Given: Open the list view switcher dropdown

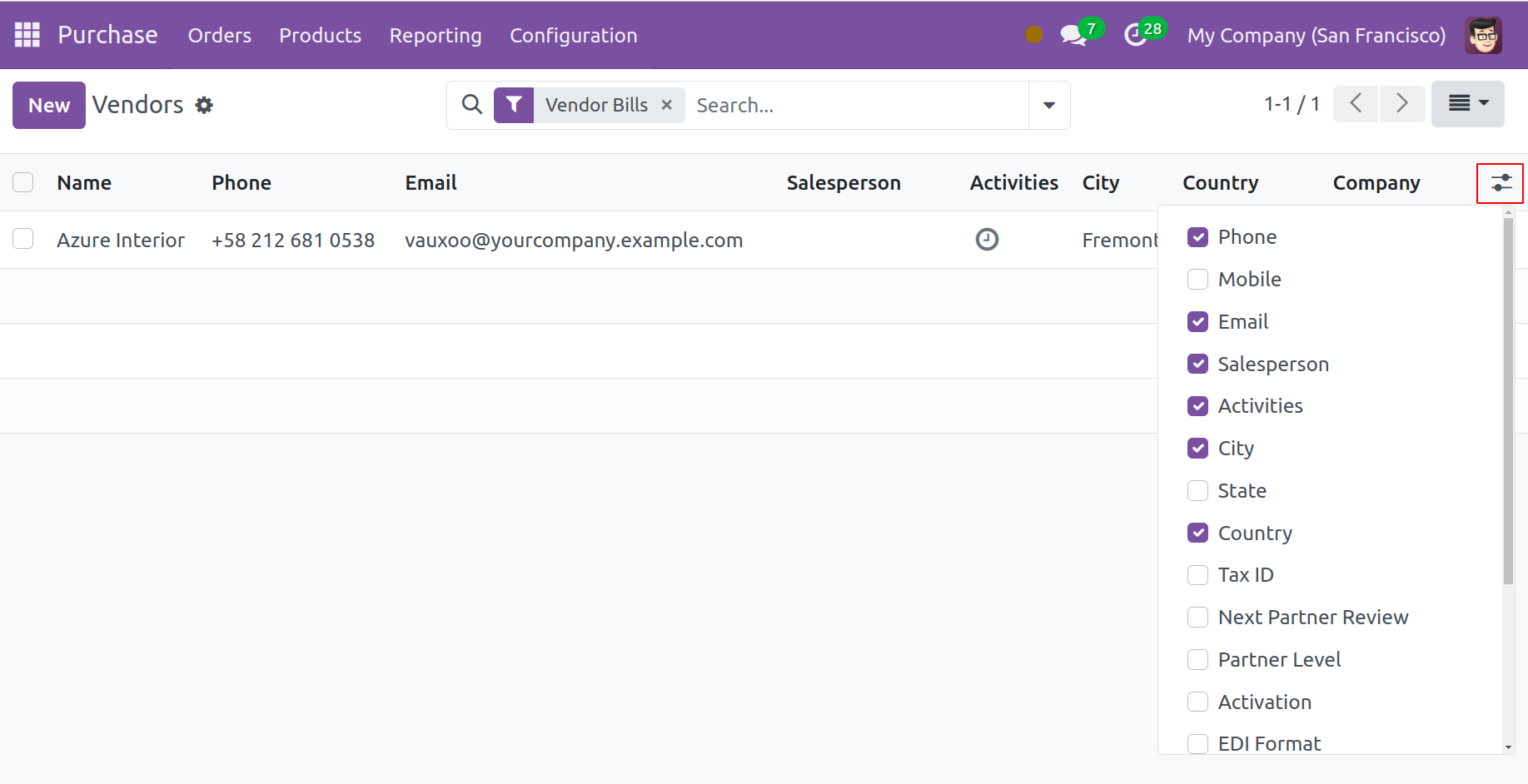Looking at the screenshot, I should pyautogui.click(x=1467, y=104).
